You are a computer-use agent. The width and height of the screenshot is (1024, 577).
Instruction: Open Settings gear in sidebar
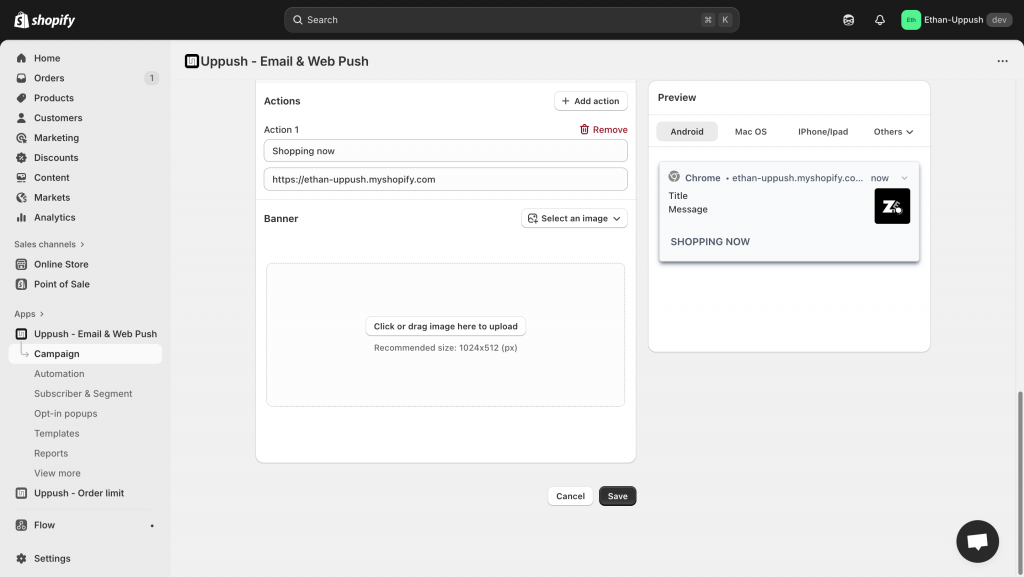tap(22, 559)
